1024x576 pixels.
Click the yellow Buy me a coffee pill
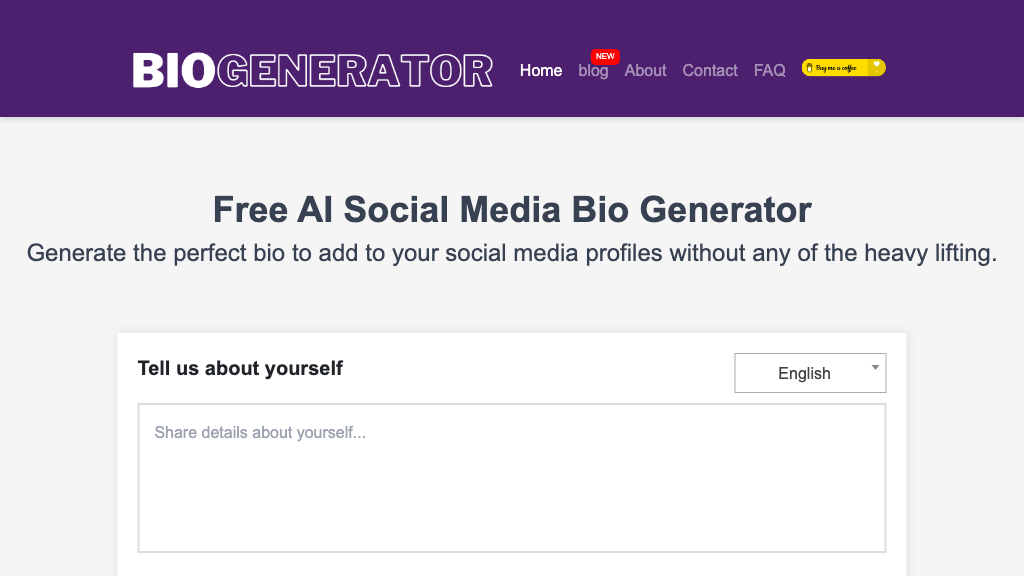tap(842, 67)
